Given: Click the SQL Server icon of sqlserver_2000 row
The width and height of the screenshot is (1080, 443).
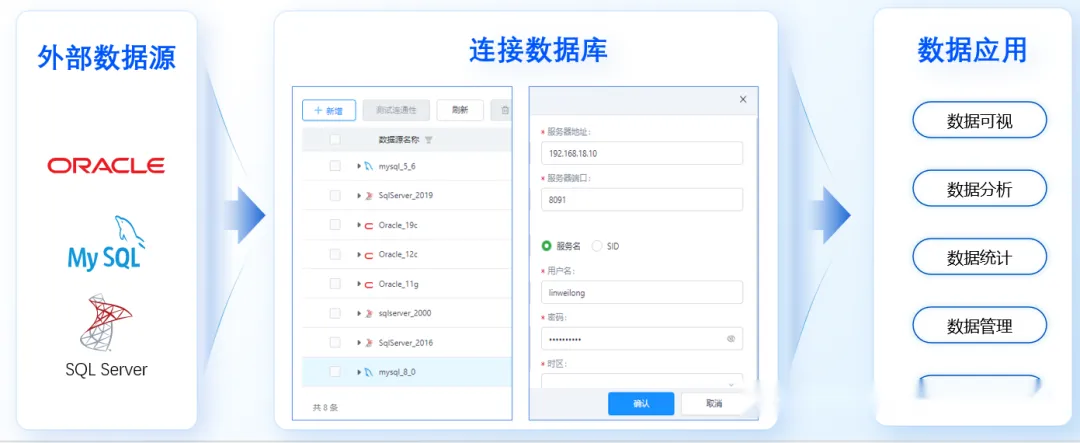Looking at the screenshot, I should [x=369, y=313].
